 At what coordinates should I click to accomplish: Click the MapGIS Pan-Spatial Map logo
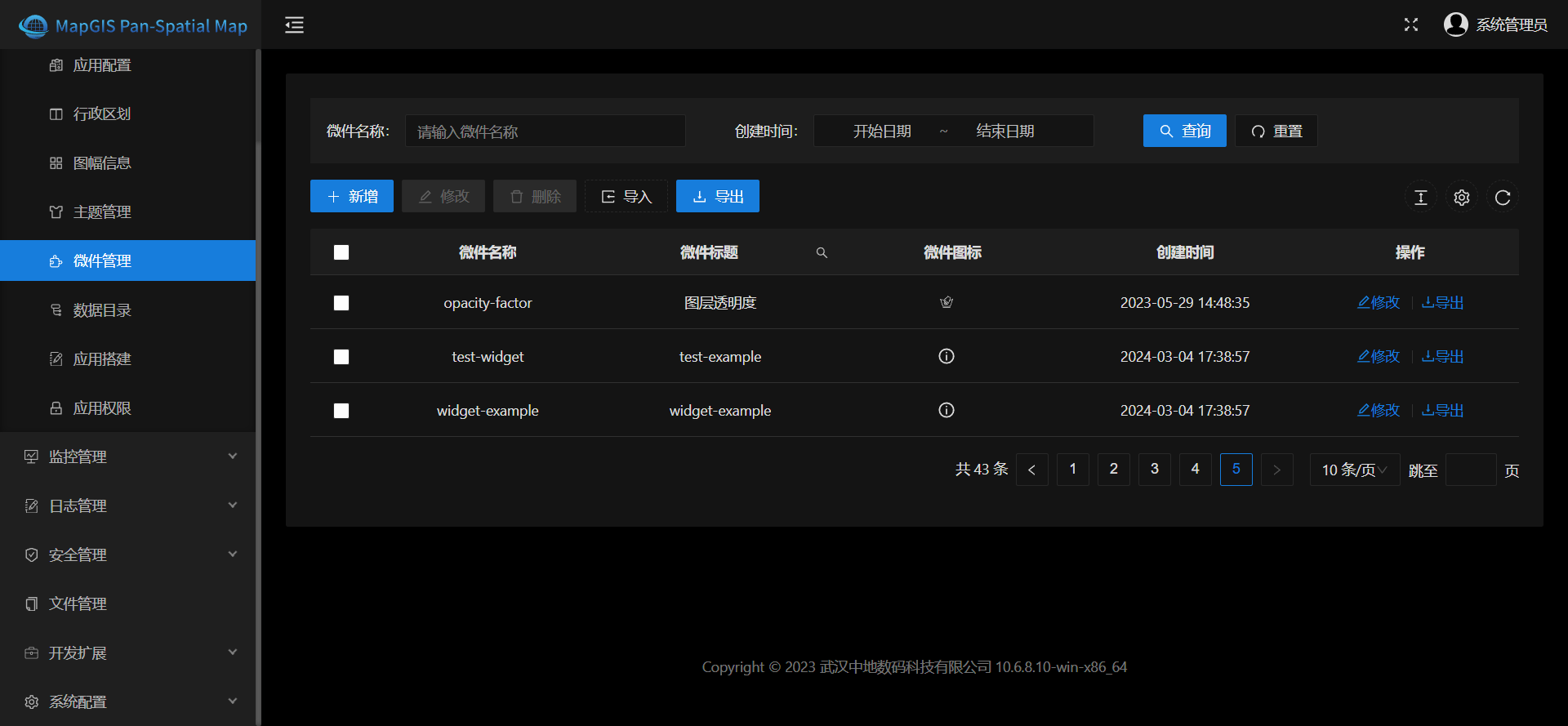pos(132,25)
